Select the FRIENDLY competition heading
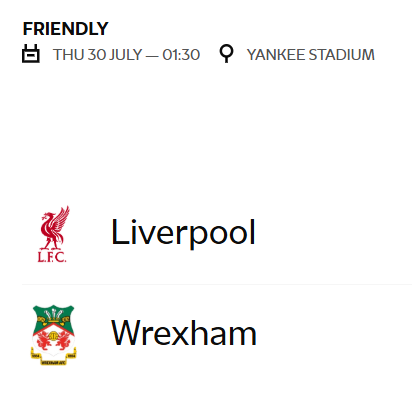 point(66,29)
